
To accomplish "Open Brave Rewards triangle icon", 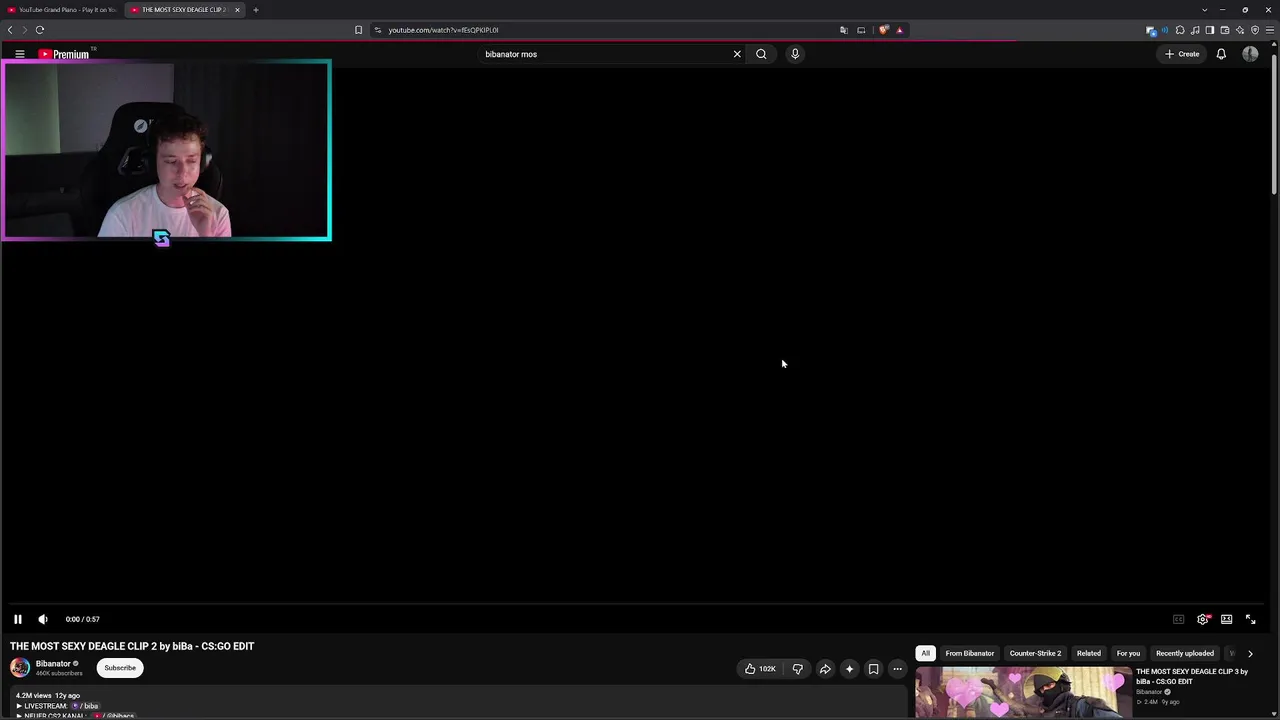I will [899, 30].
